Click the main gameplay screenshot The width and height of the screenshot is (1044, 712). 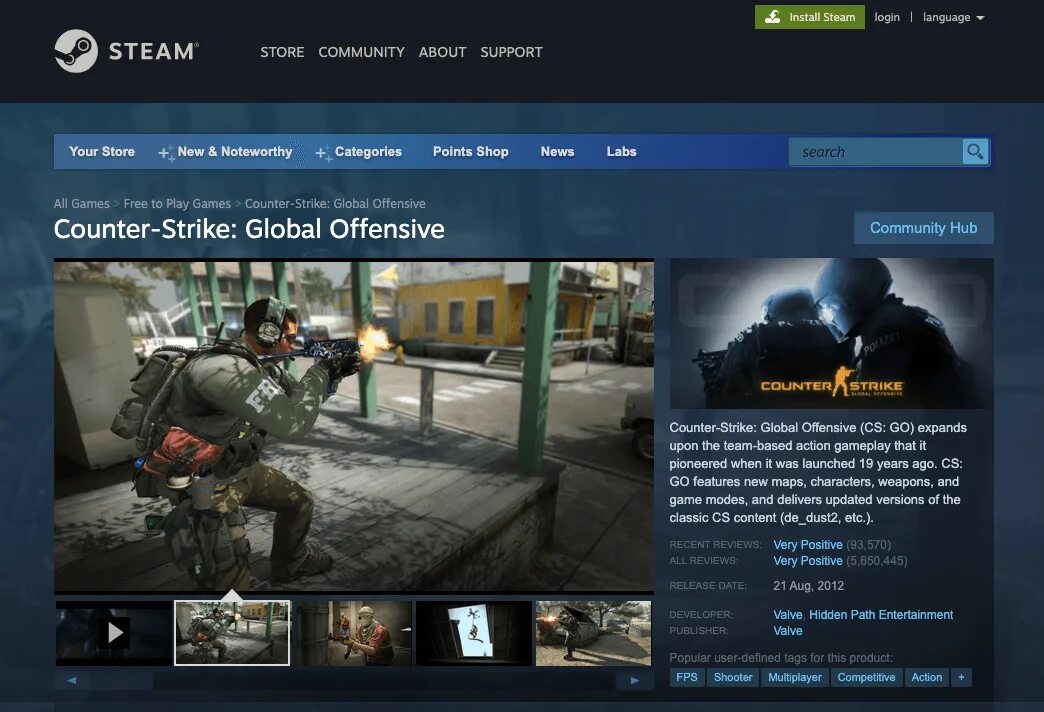point(354,425)
